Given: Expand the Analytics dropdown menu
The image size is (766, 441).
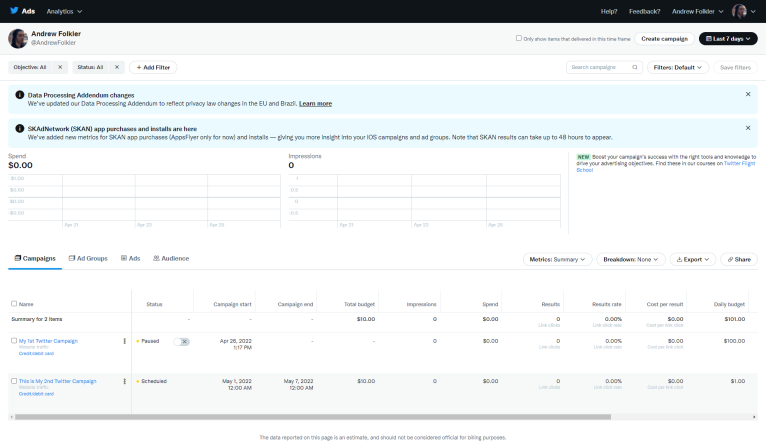Looking at the screenshot, I should [x=64, y=11].
